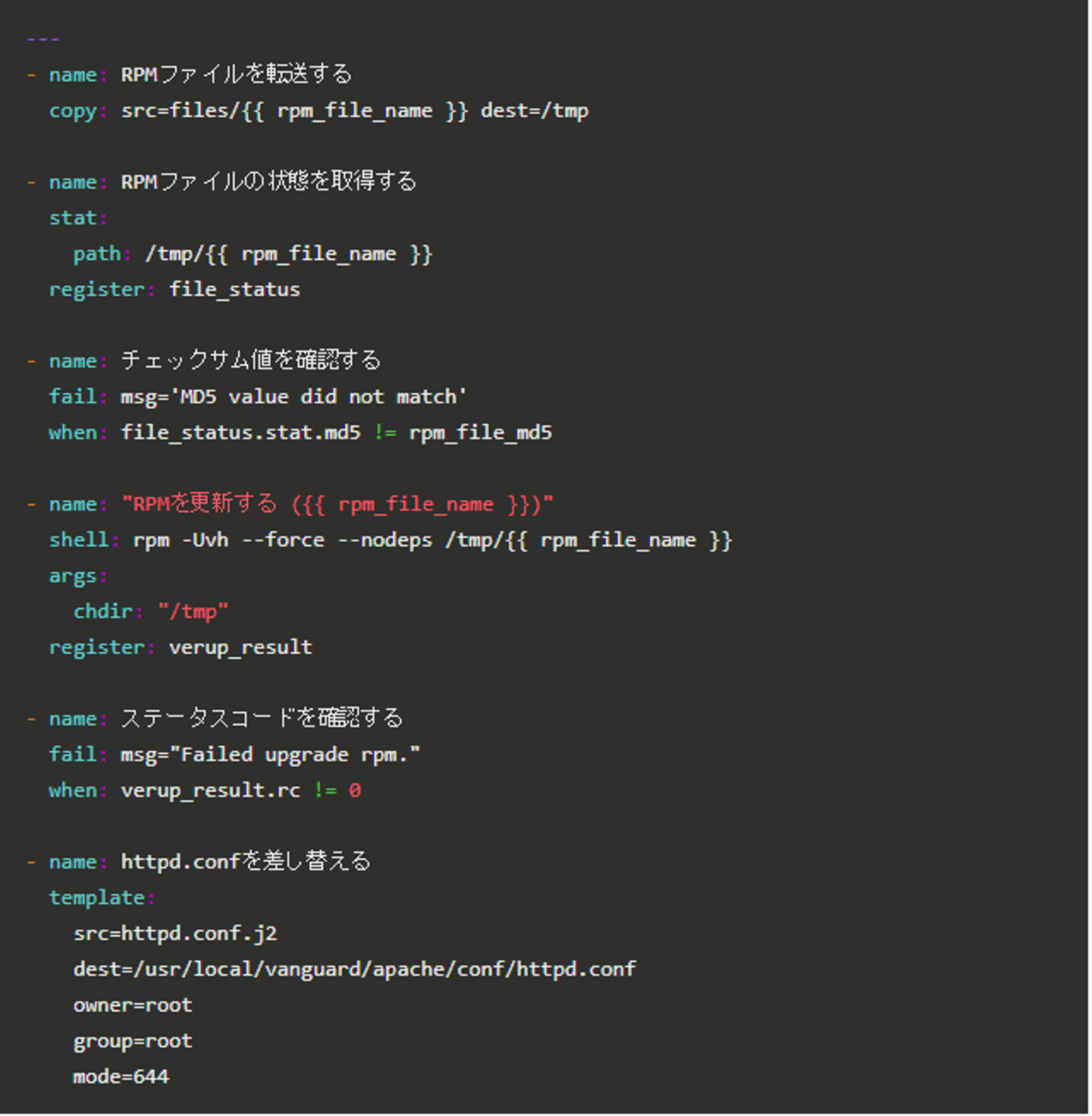Click the chdir "/tmp" value
Viewport: 1092px width, 1116px height.
pyautogui.click(x=193, y=611)
